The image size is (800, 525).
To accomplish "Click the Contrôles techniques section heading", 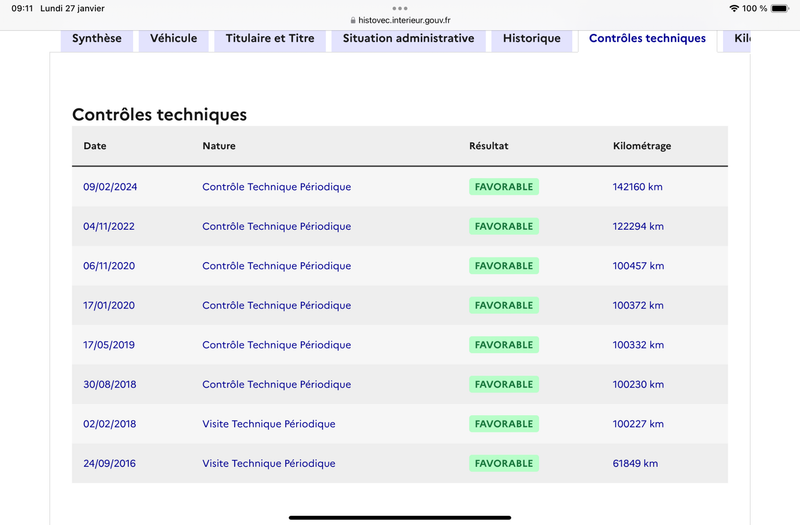I will click(x=159, y=115).
